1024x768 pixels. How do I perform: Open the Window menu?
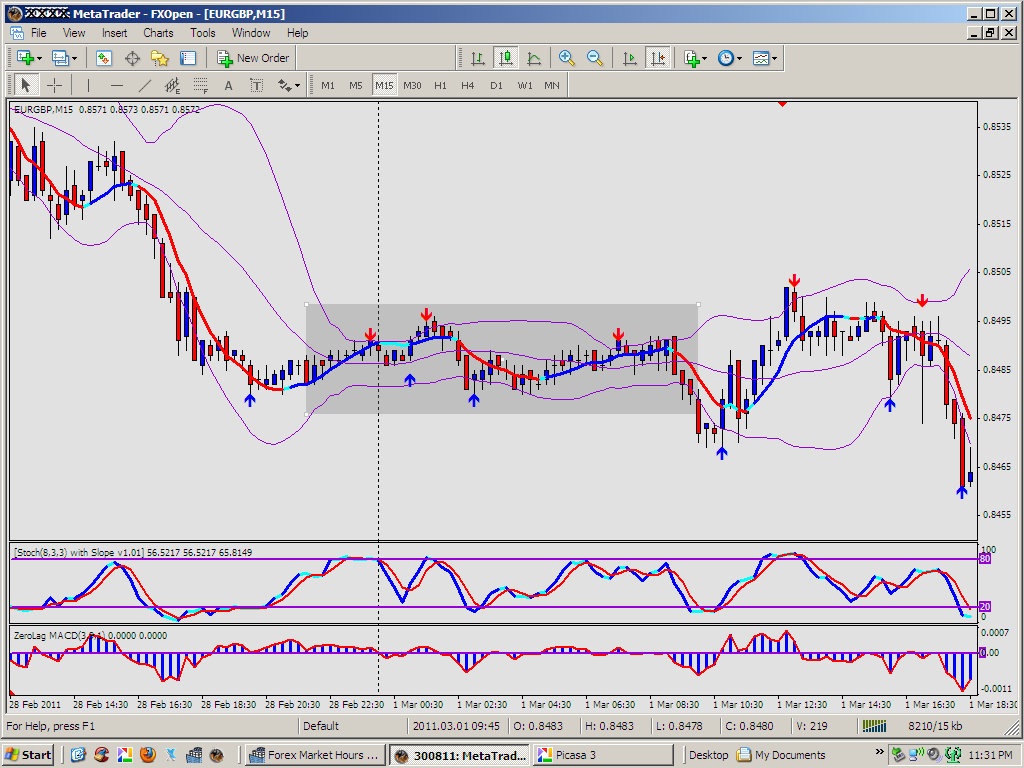coord(251,33)
